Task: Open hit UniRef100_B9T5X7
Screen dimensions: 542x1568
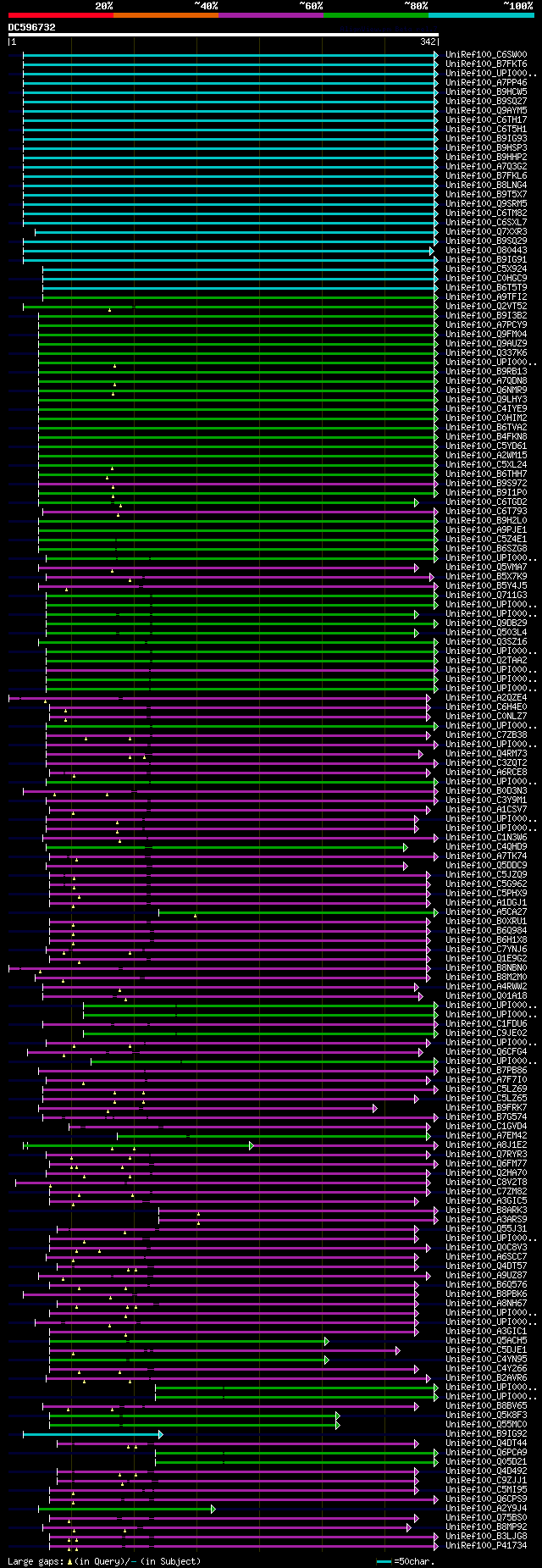Action: (x=486, y=194)
